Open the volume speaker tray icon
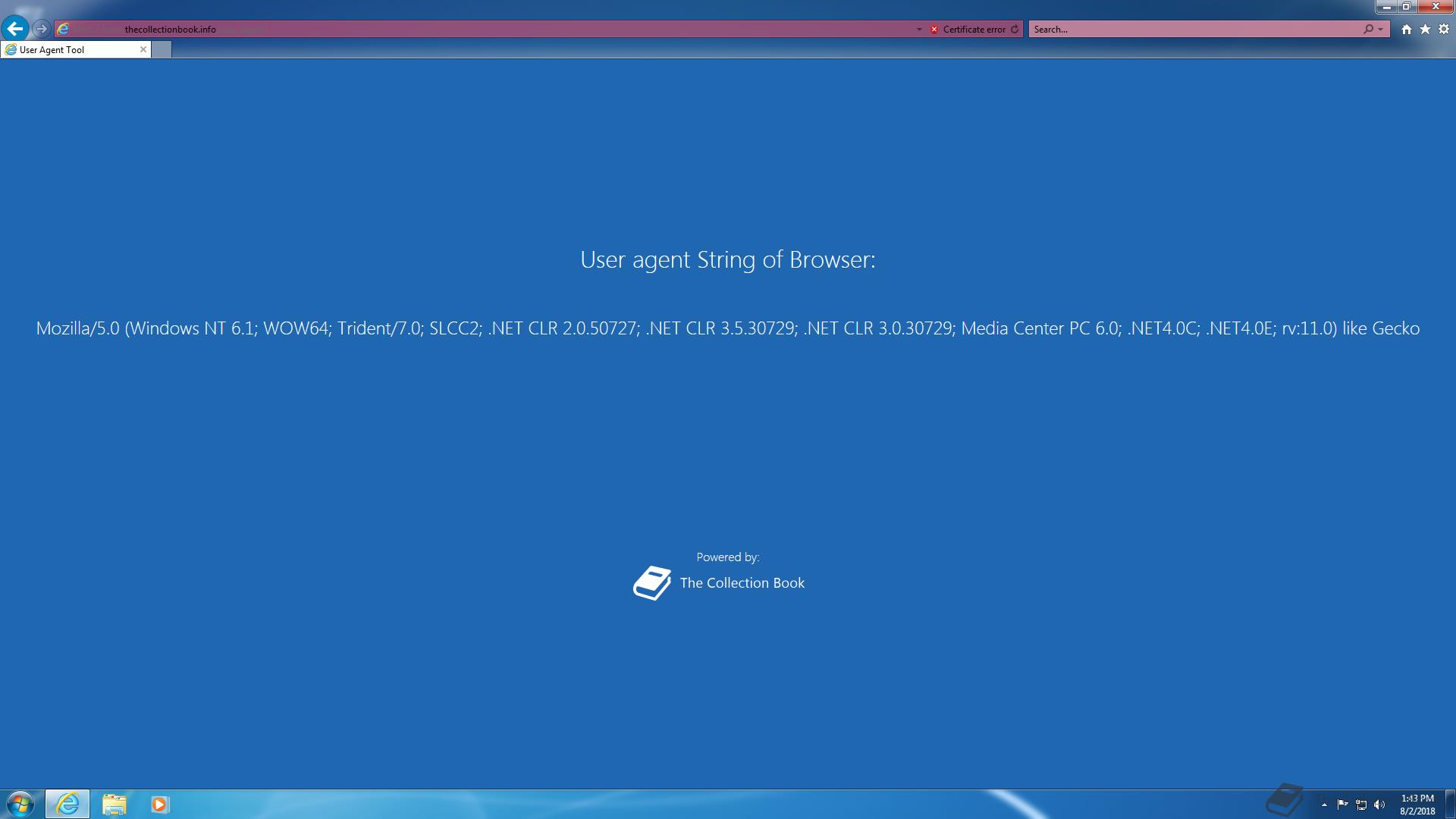 (1379, 805)
